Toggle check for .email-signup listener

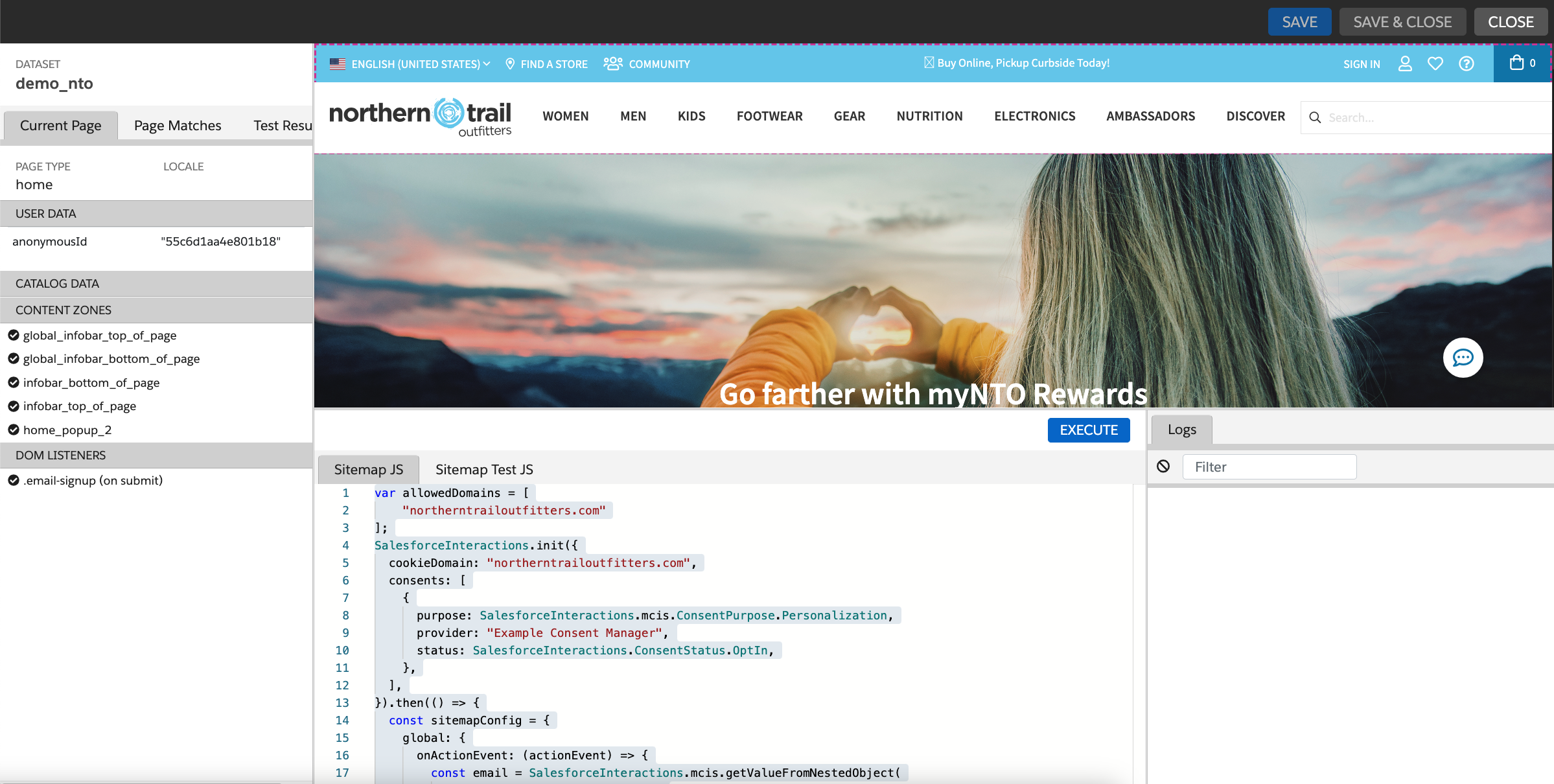[13, 480]
